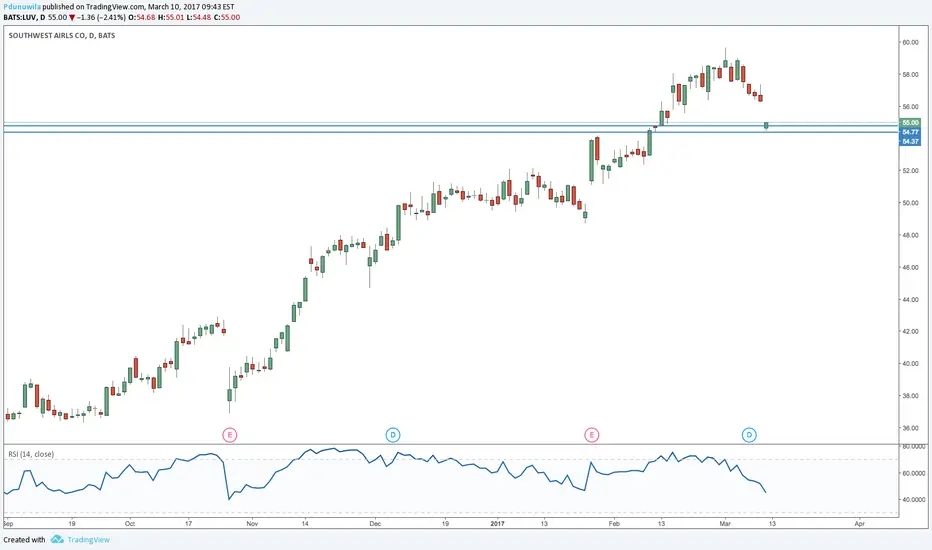Click the Feb date axis label
The image size is (932, 550).
click(614, 524)
